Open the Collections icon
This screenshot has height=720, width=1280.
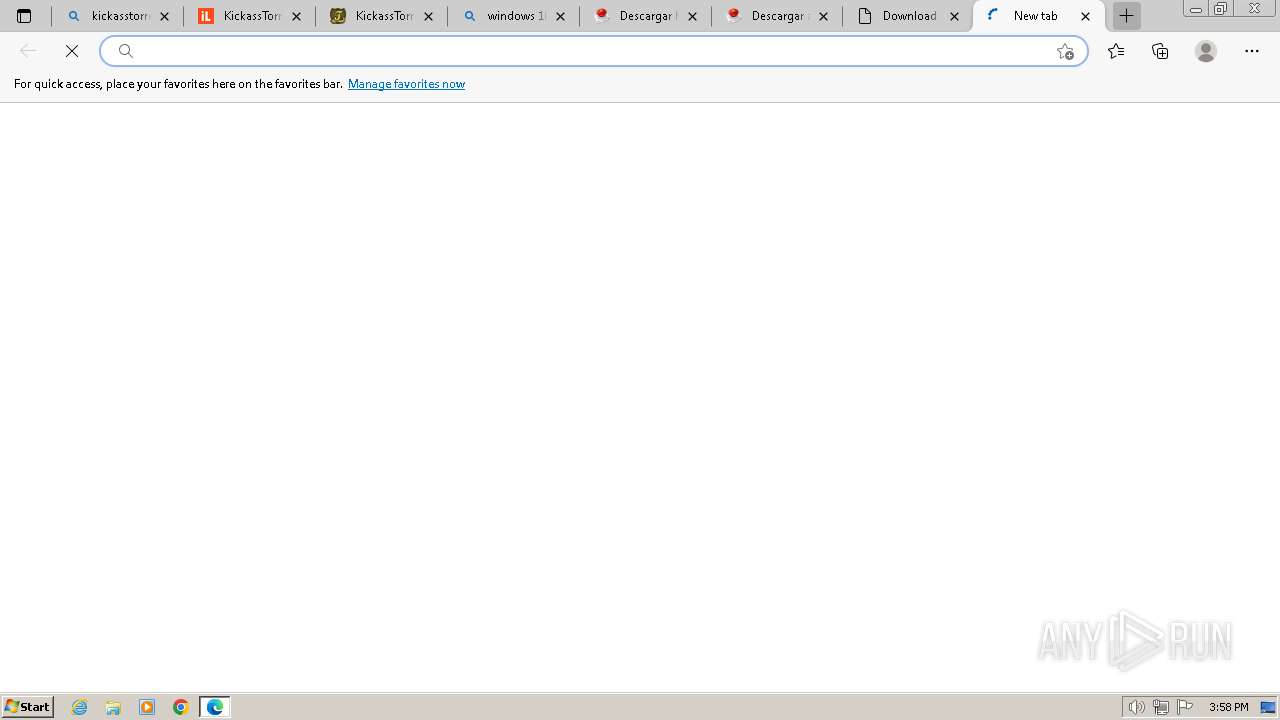pos(1160,51)
